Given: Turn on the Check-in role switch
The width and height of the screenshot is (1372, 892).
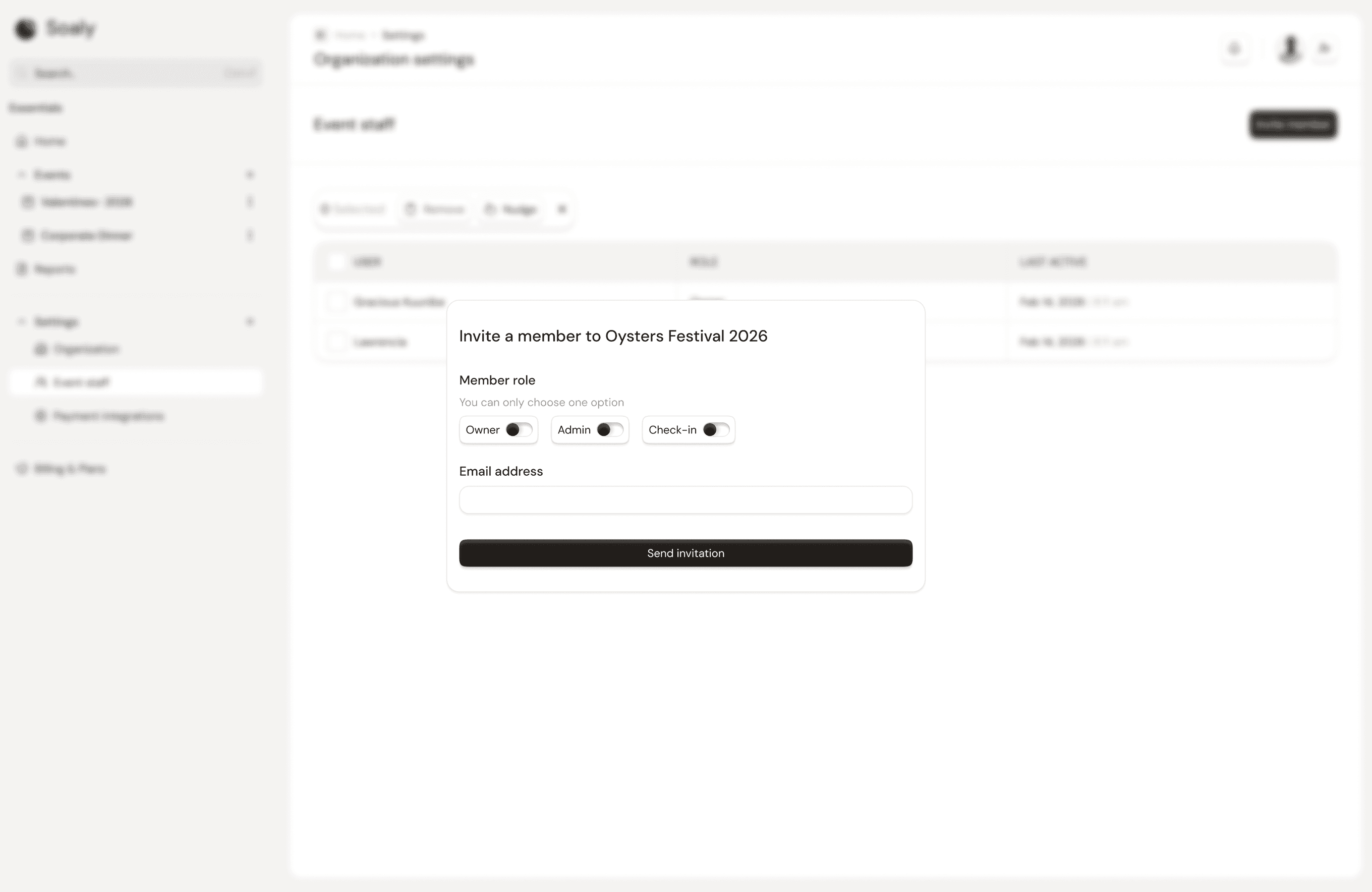Looking at the screenshot, I should [716, 429].
